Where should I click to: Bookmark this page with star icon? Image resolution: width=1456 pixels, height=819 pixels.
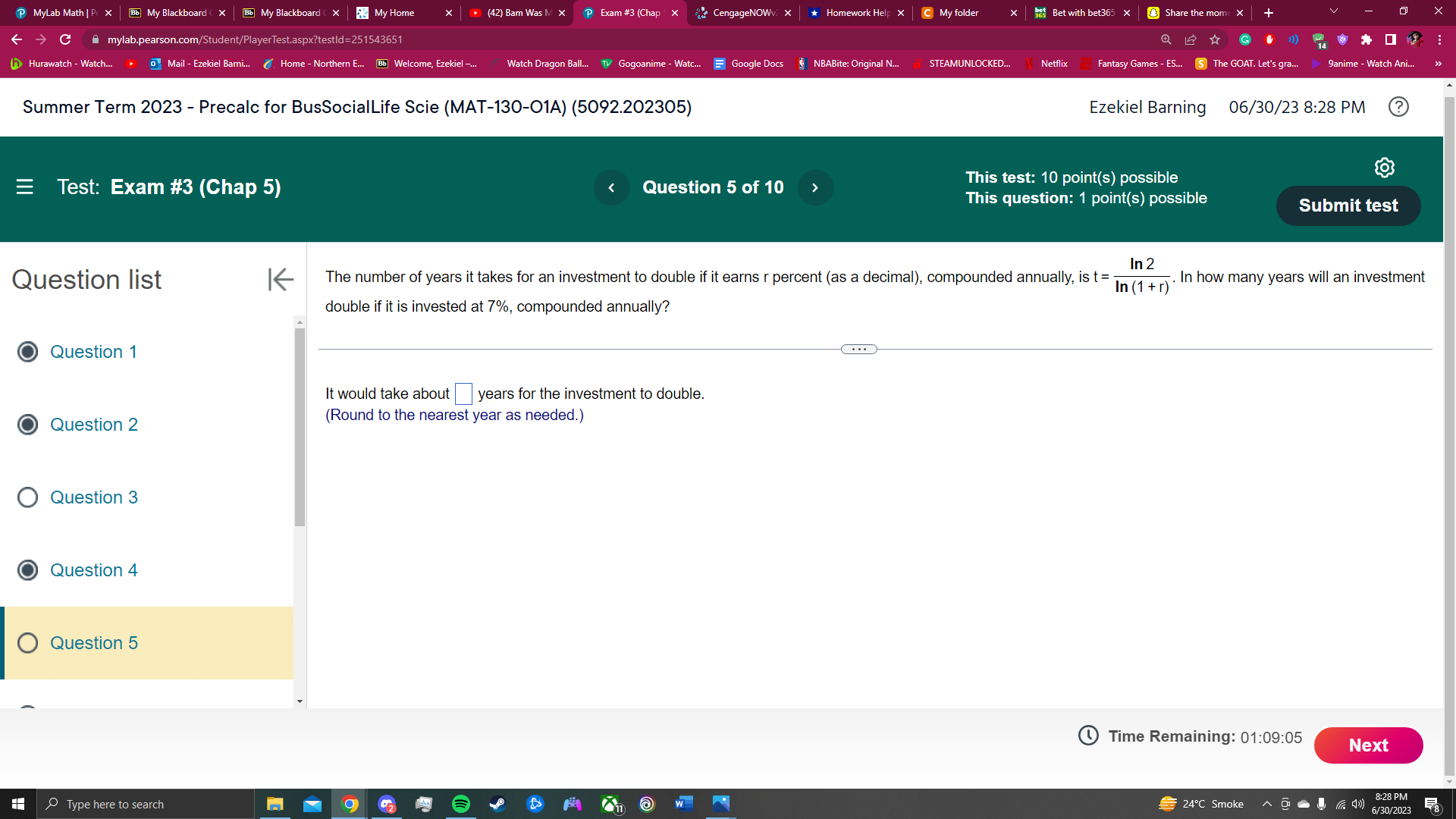click(x=1215, y=39)
